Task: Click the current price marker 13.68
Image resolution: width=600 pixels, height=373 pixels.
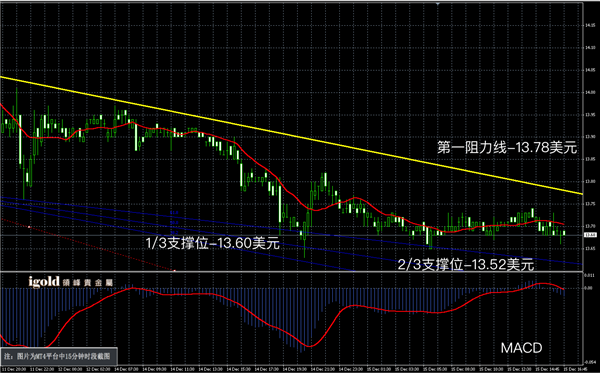Action: click(x=589, y=235)
